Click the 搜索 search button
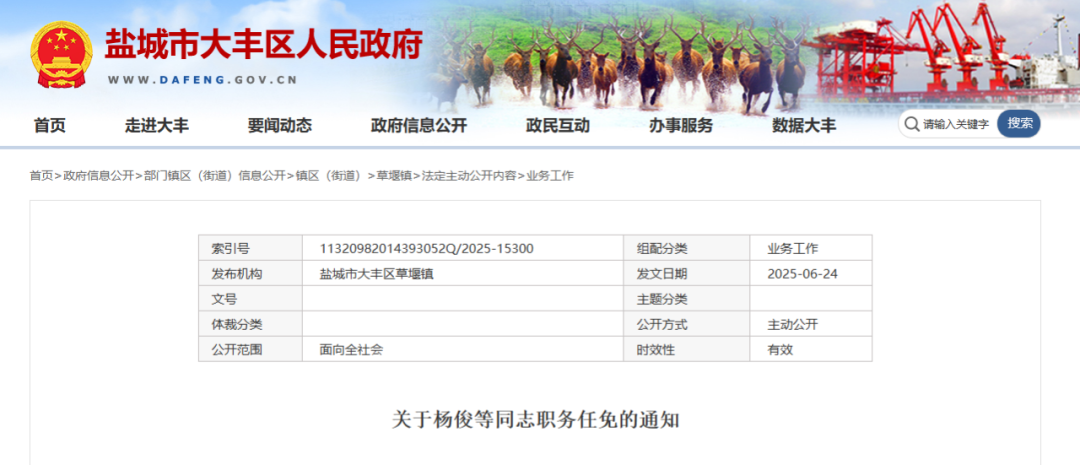1080x465 pixels. (x=1019, y=124)
